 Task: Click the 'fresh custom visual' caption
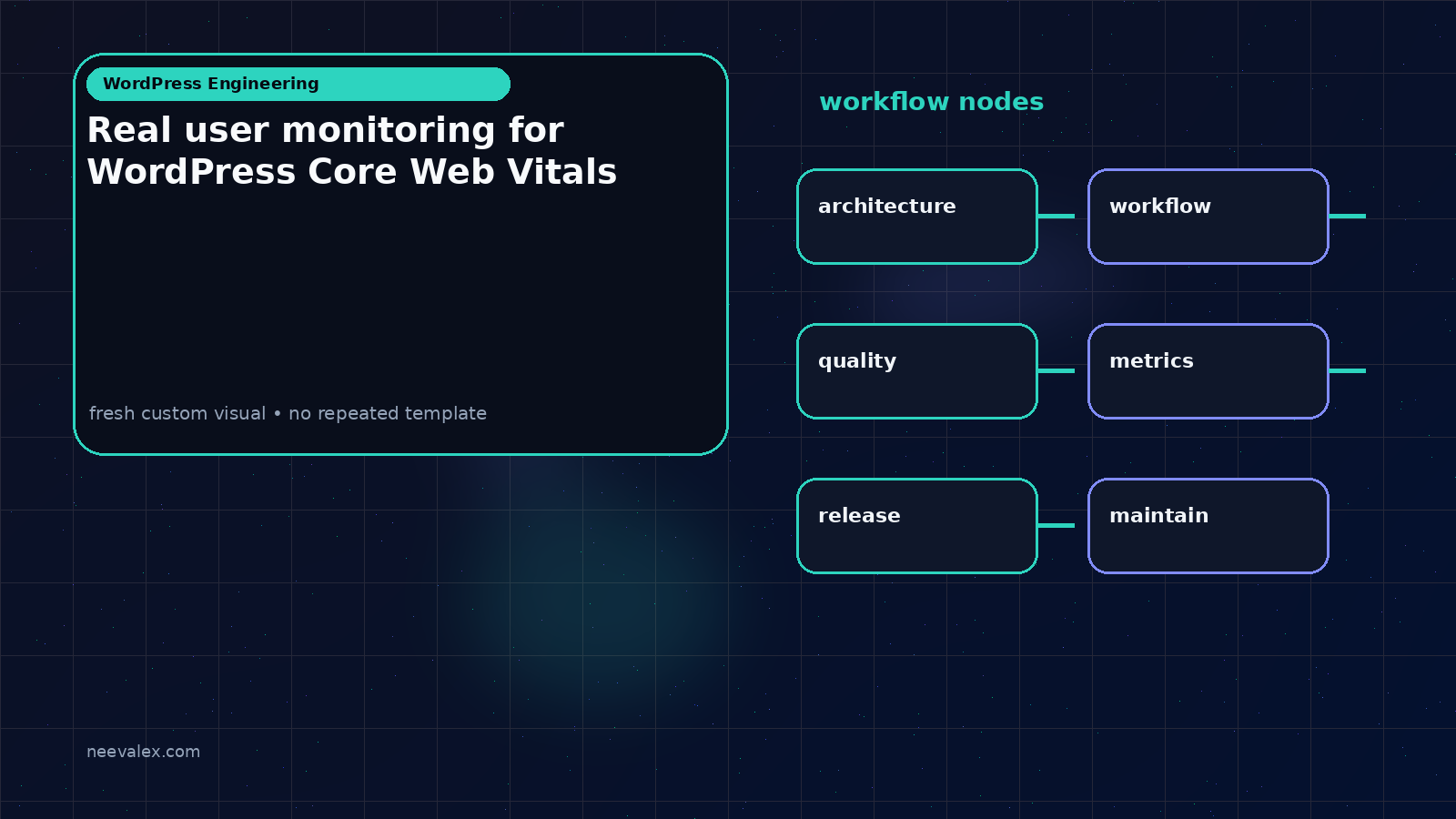(x=288, y=413)
